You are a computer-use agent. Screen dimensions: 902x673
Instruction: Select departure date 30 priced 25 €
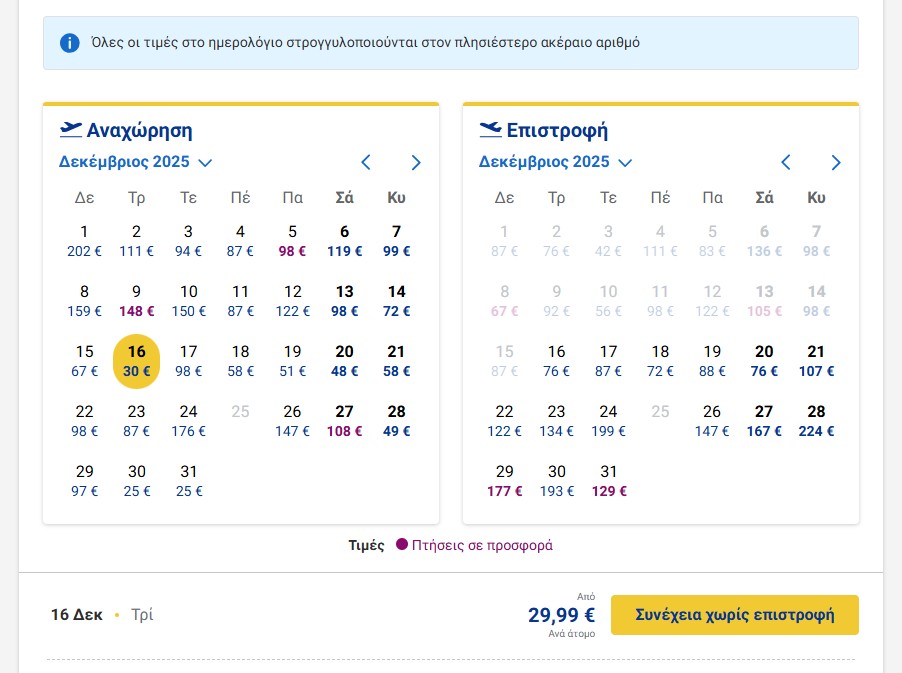pos(137,480)
